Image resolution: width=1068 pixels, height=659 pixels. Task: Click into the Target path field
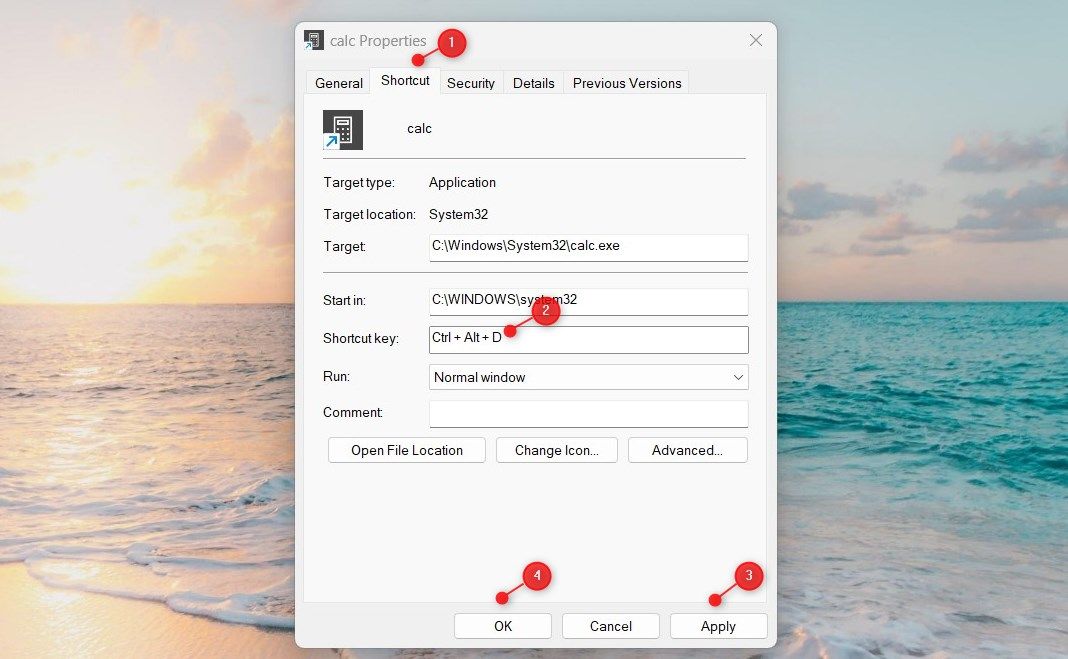click(588, 247)
